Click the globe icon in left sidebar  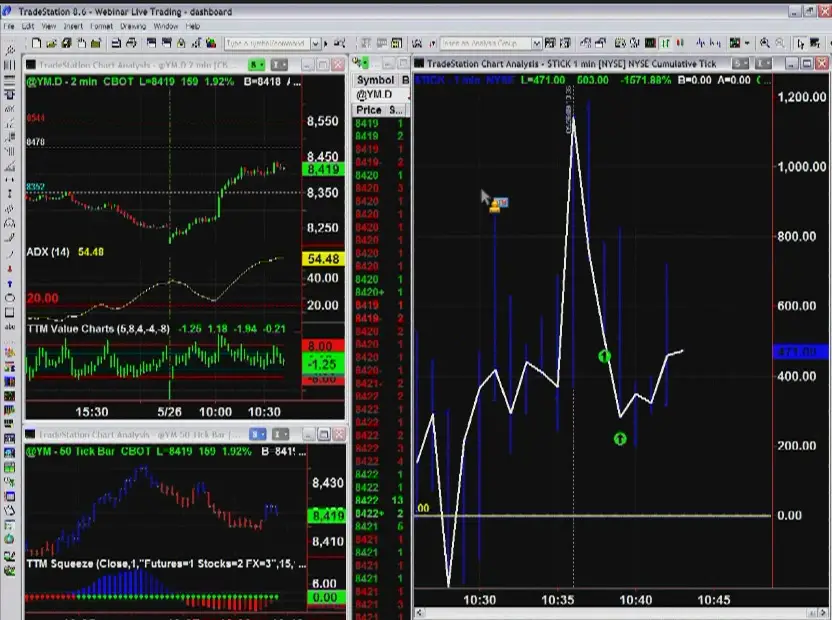(10, 539)
